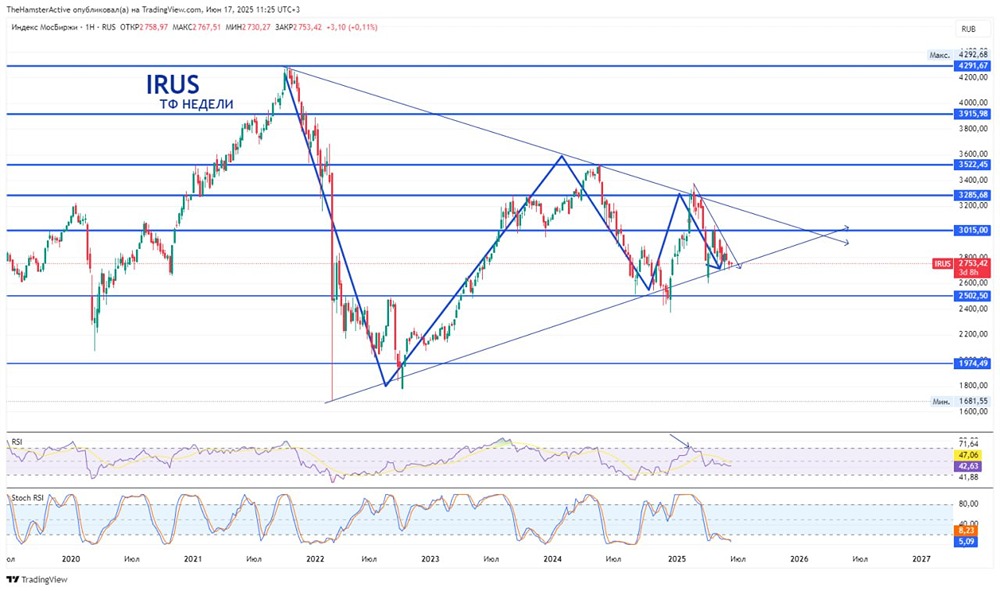Click the red IRUS current price tag

[x=943, y=264]
